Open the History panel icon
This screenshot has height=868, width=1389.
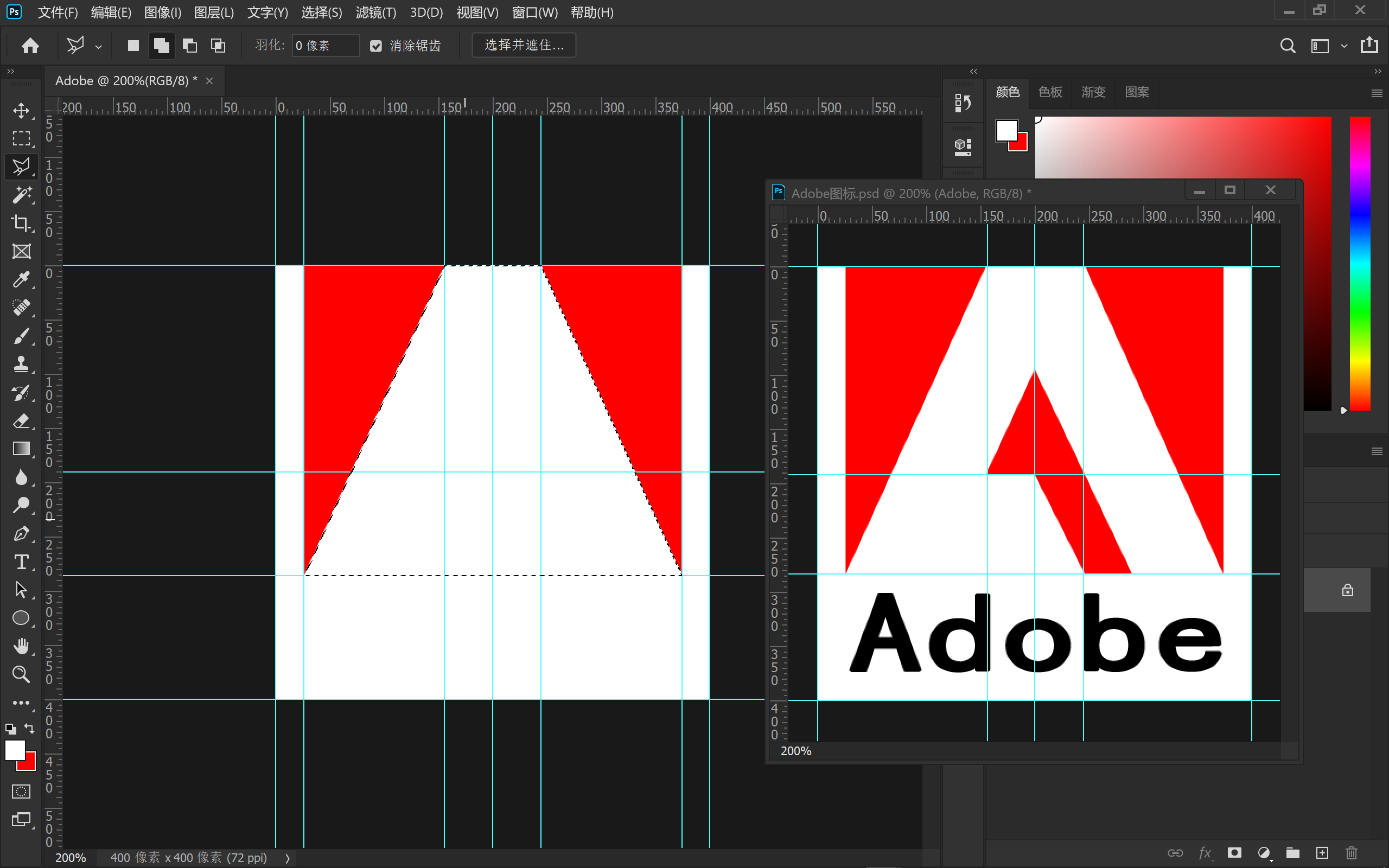click(963, 103)
